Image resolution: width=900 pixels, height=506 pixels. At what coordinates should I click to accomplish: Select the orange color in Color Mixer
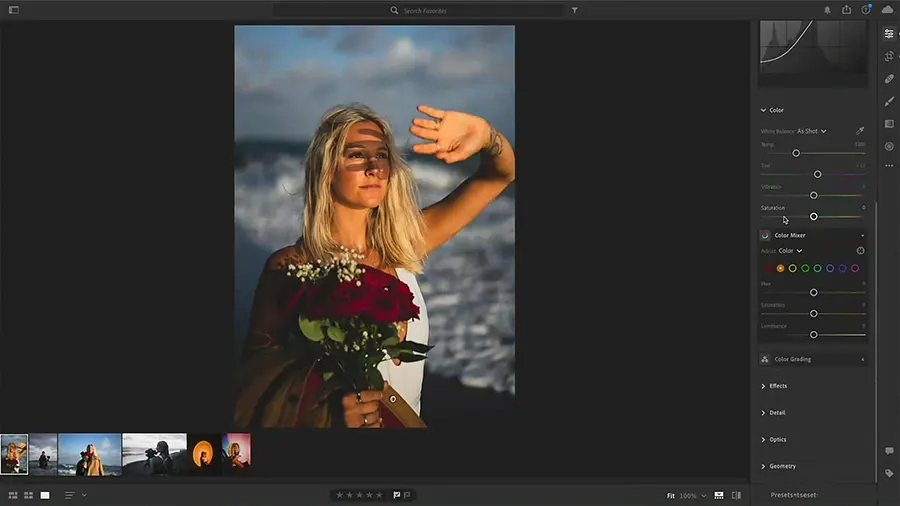(780, 268)
